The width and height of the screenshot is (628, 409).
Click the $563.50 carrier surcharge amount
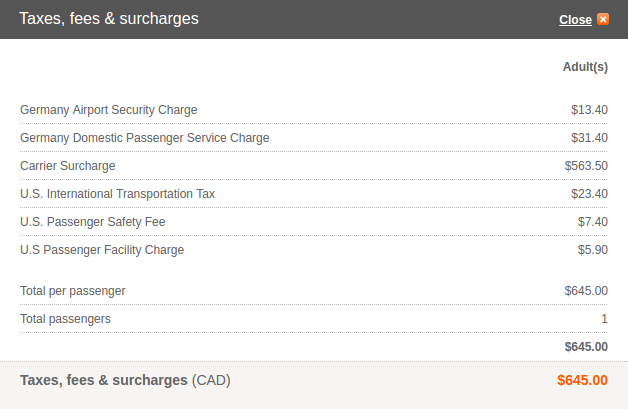(586, 166)
